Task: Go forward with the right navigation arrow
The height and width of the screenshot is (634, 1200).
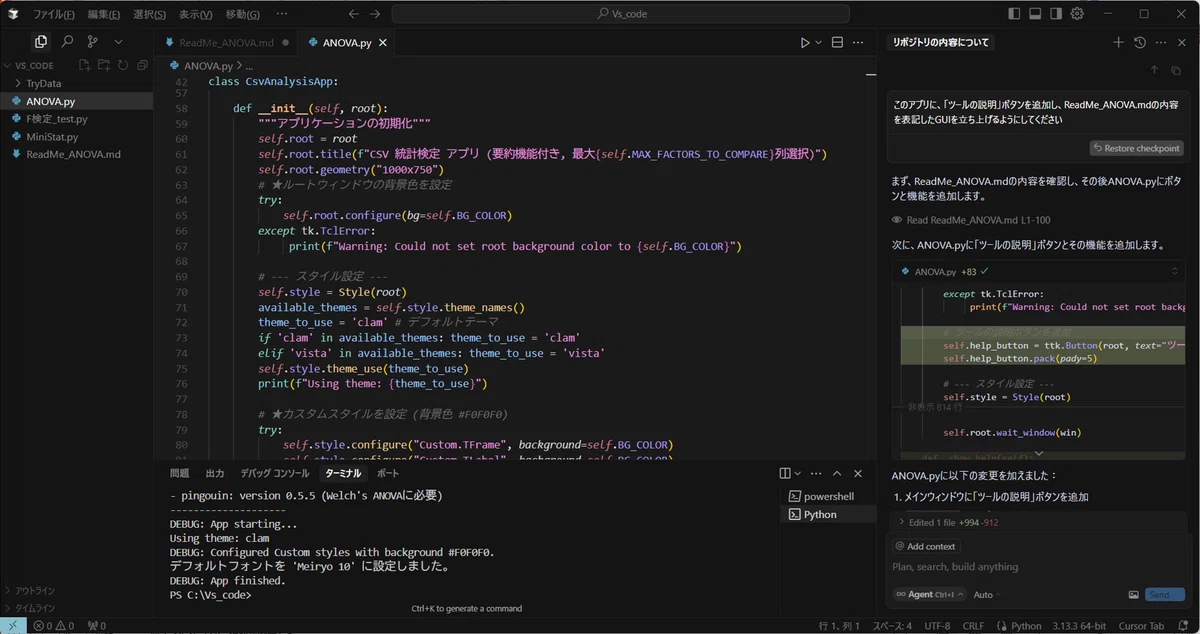Action: coord(374,14)
